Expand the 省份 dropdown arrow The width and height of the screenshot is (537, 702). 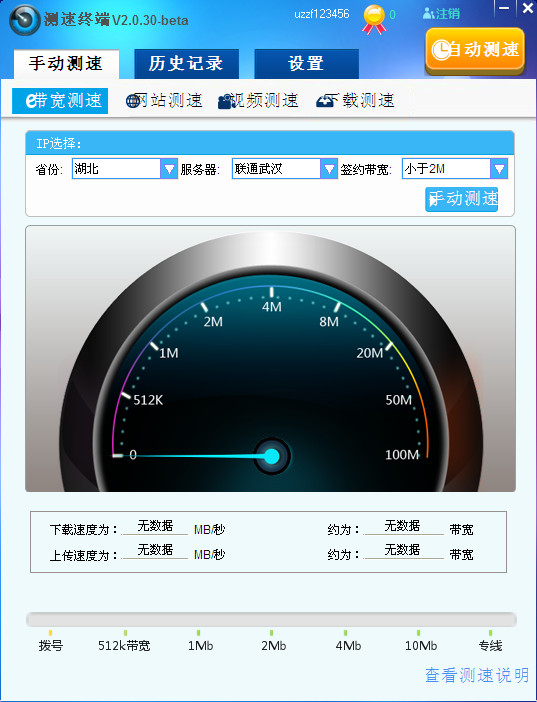tap(169, 169)
